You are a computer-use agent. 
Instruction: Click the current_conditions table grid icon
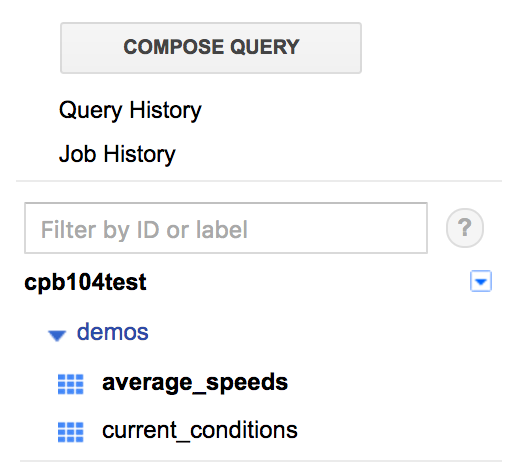tap(70, 432)
